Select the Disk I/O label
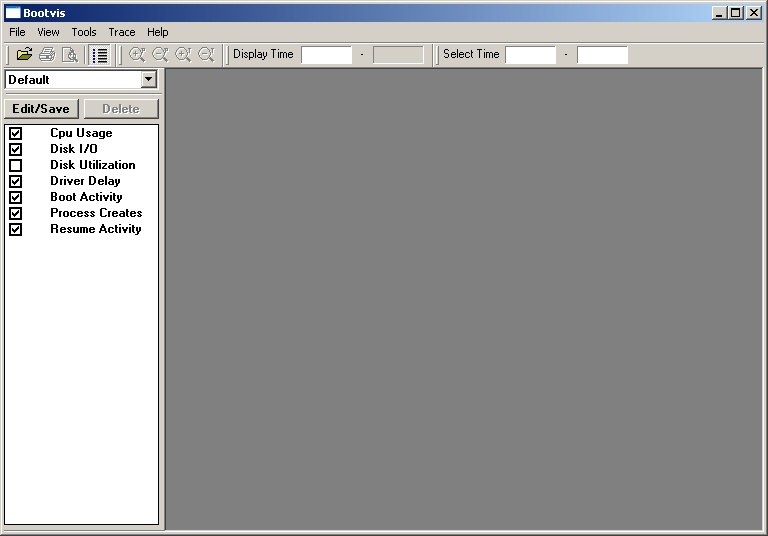This screenshot has height=536, width=768. click(x=74, y=149)
